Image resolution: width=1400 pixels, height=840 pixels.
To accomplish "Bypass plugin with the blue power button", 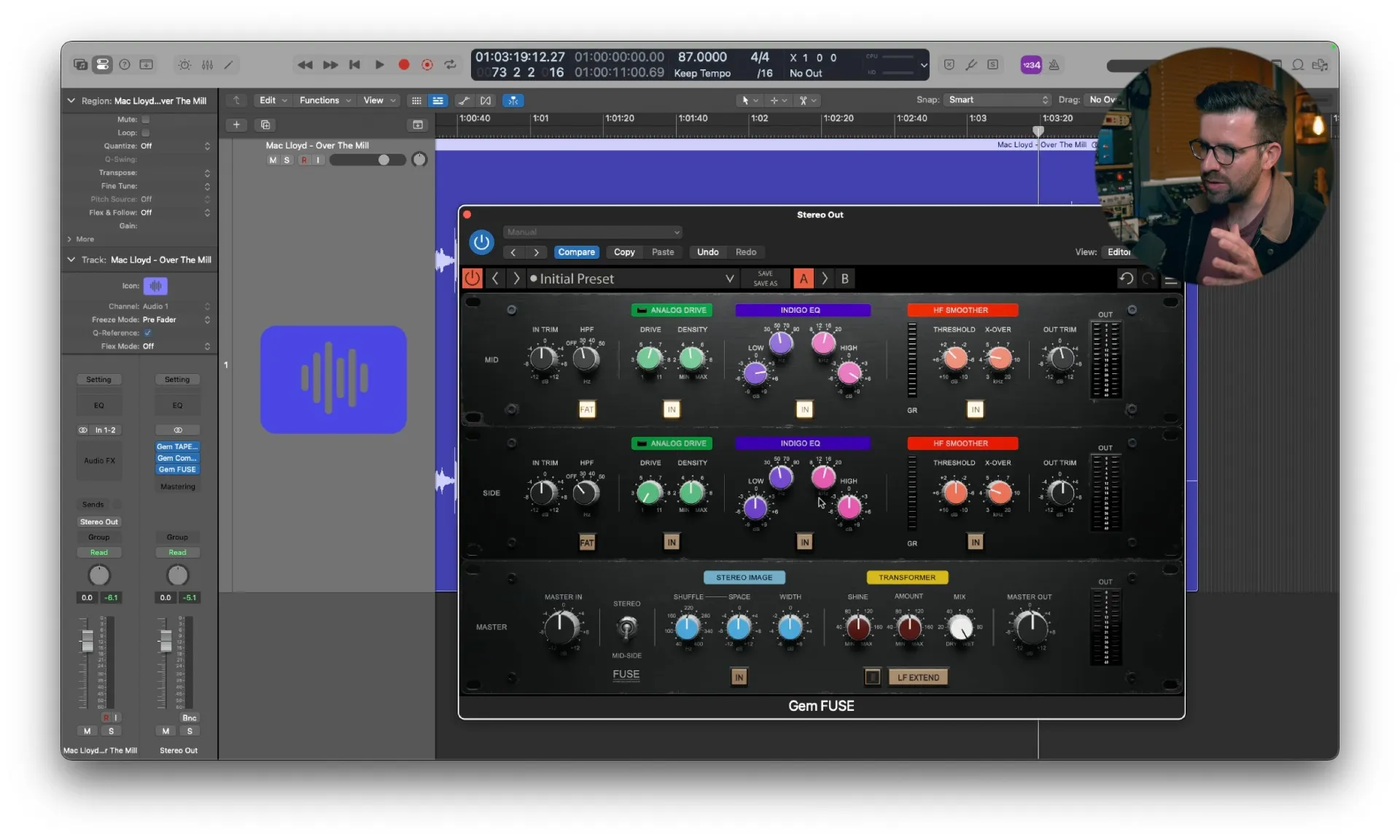I will click(481, 242).
